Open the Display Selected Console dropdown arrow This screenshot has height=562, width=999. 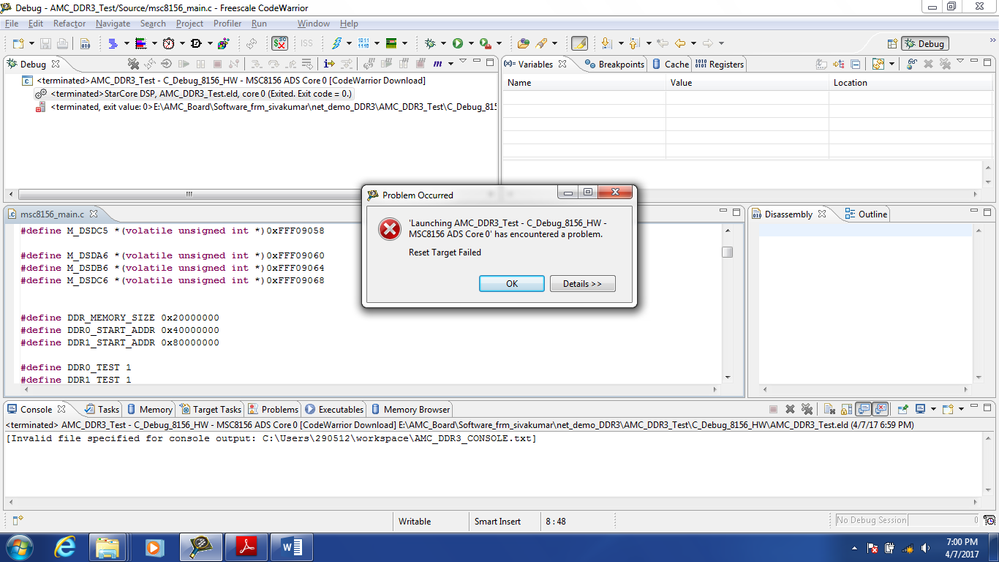(x=933, y=409)
